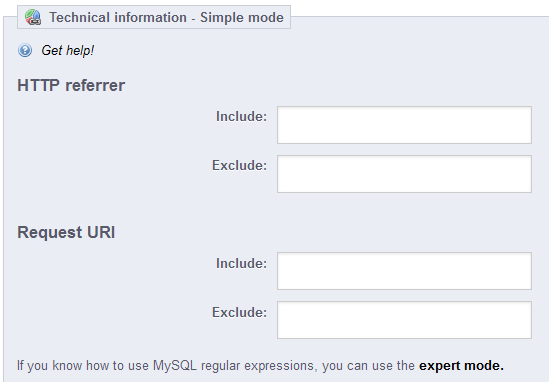This screenshot has height=382, width=549.
Task: Open the Get help! link
Action: [68, 50]
